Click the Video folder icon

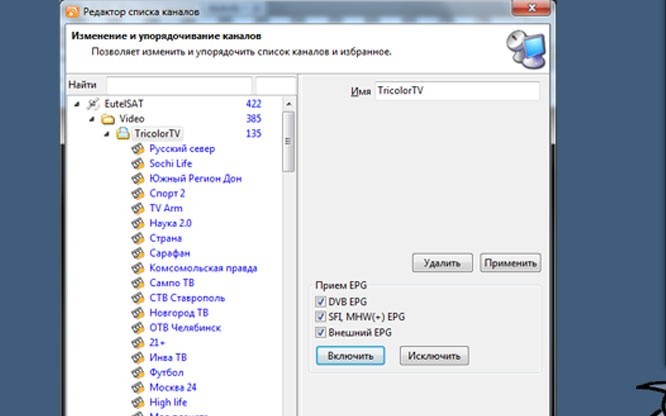click(x=108, y=118)
